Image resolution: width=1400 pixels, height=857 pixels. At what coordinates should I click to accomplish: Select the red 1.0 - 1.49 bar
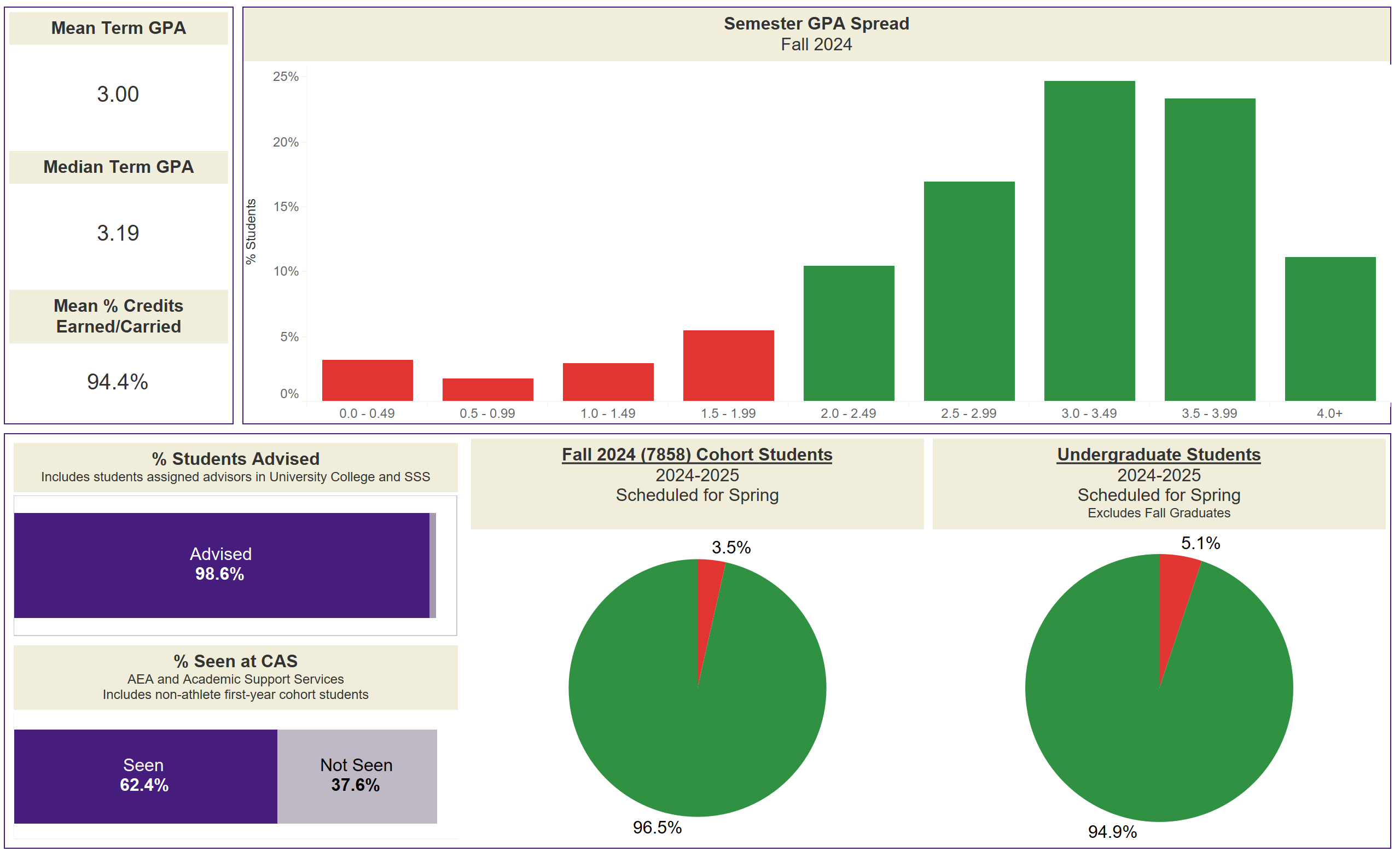[x=608, y=382]
